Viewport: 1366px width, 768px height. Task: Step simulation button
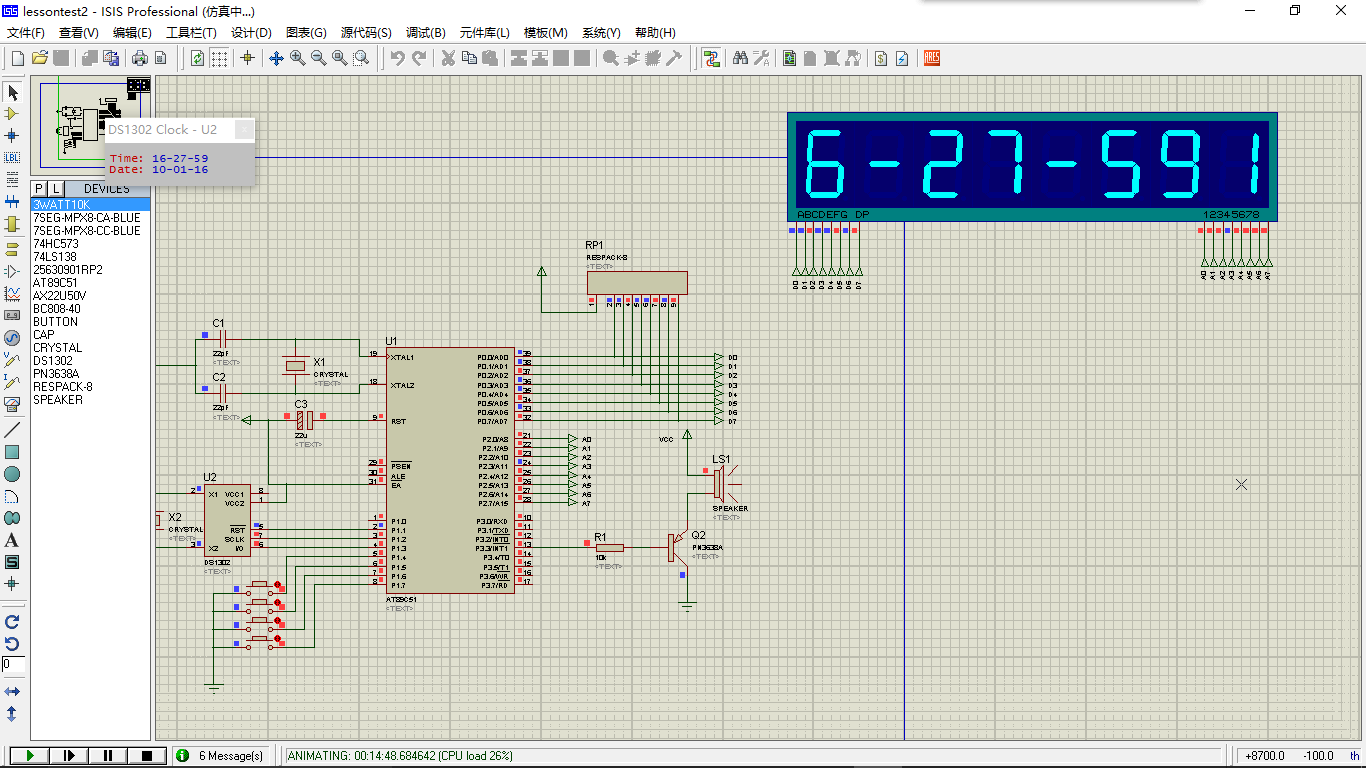coord(69,755)
